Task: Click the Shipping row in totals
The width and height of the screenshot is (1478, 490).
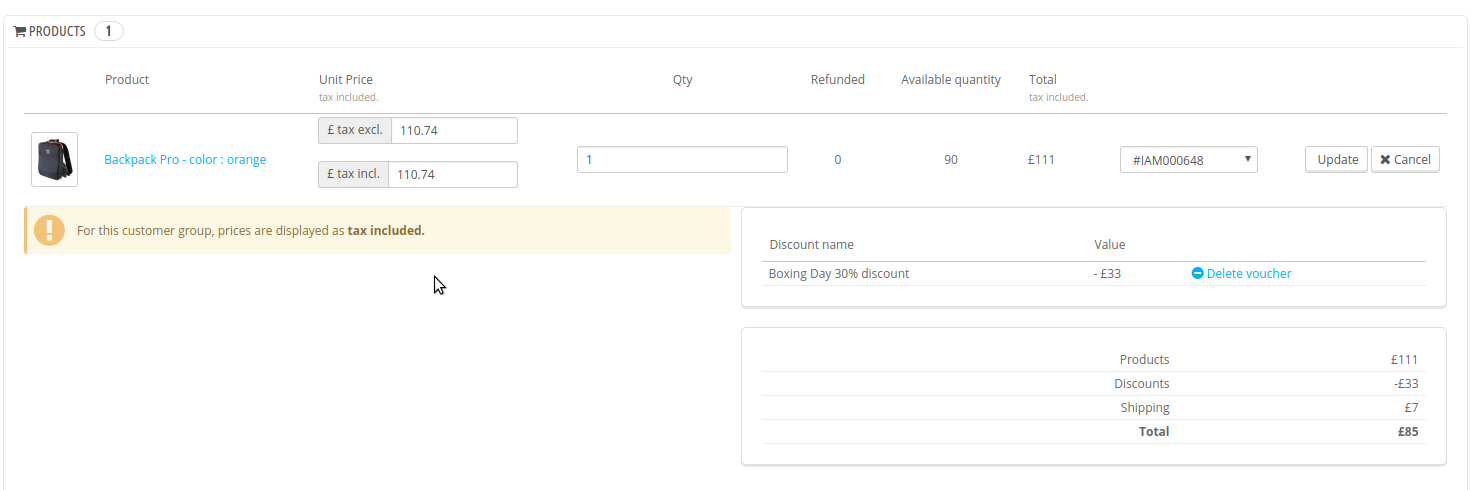Action: [1144, 408]
